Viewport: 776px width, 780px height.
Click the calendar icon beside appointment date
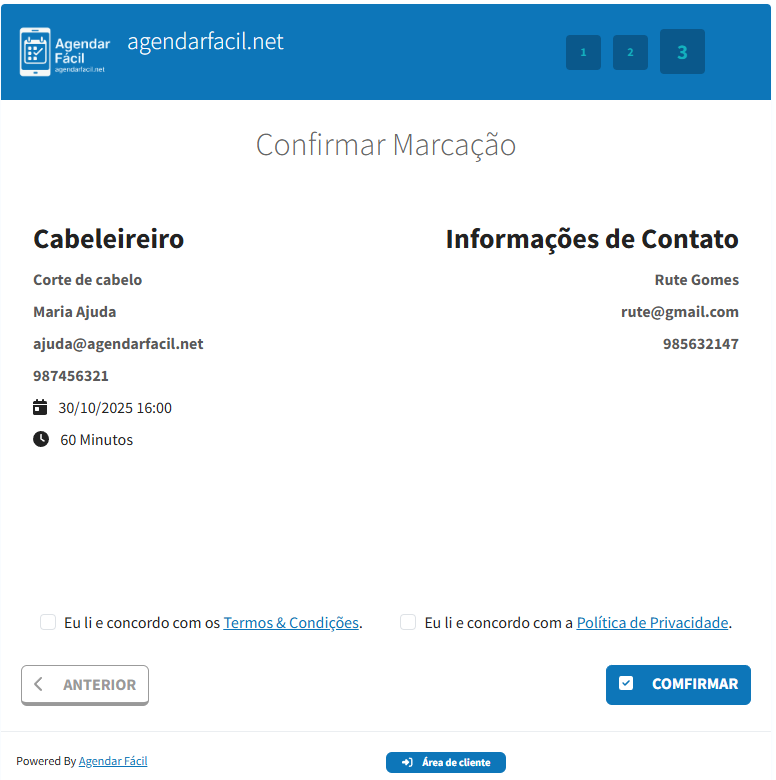pyautogui.click(x=40, y=407)
